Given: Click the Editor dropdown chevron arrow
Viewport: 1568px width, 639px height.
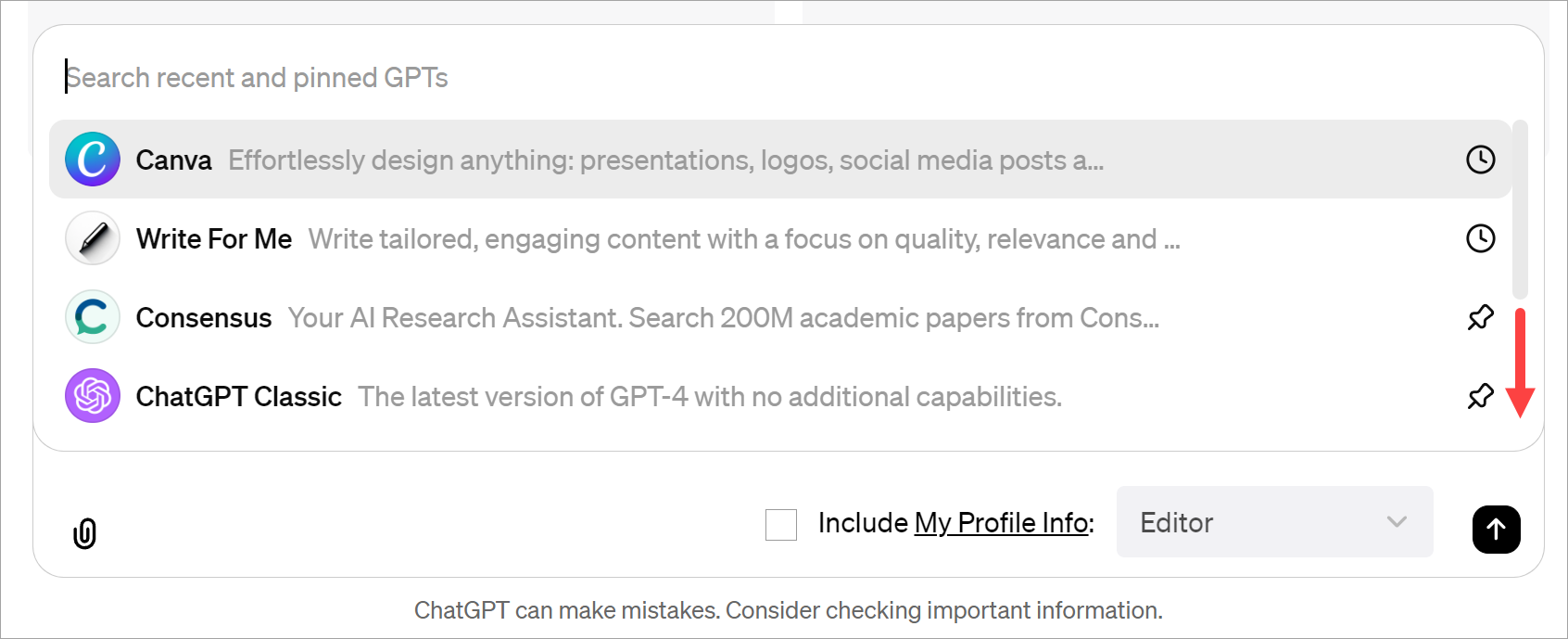Looking at the screenshot, I should [1396, 522].
